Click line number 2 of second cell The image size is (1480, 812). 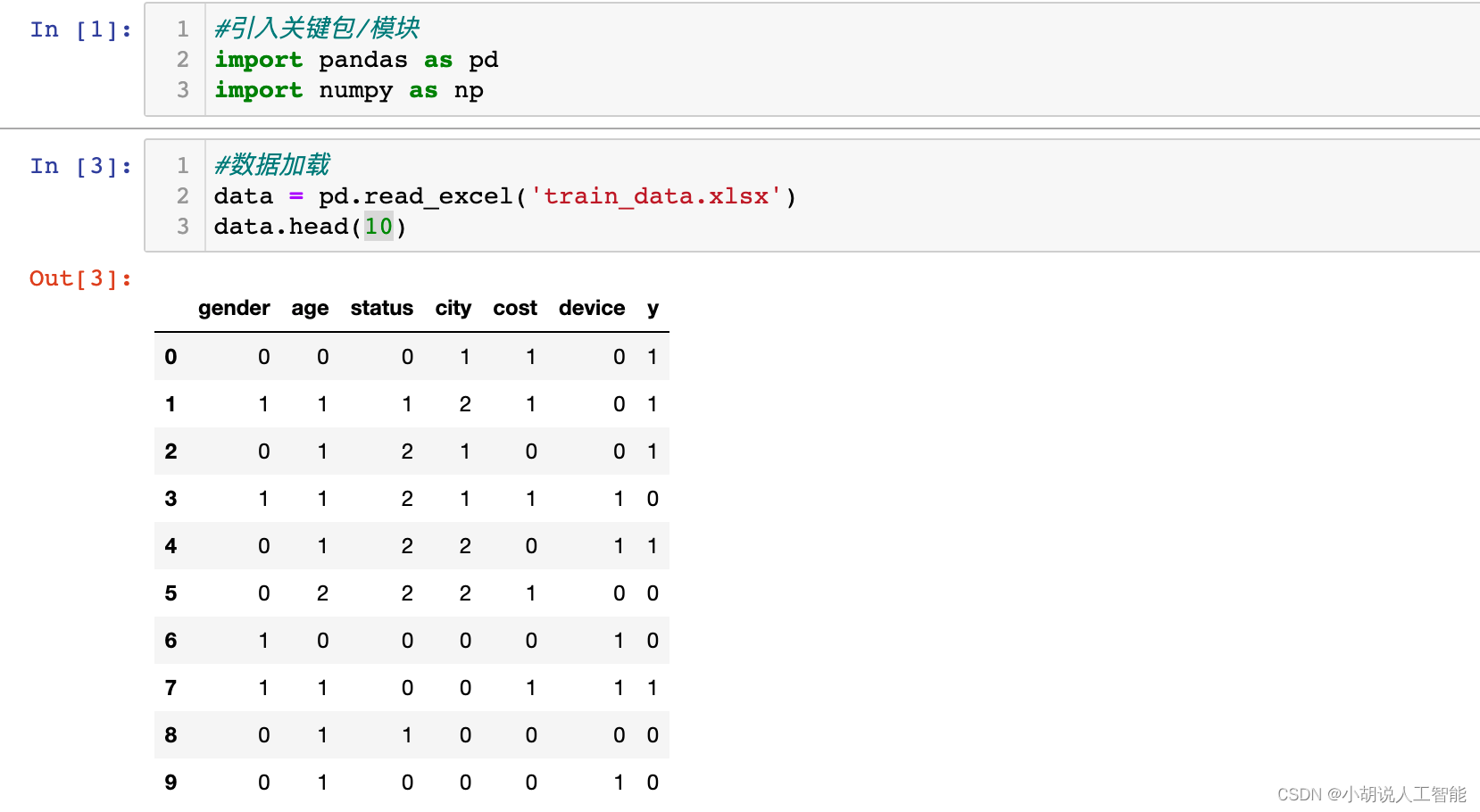(x=183, y=196)
